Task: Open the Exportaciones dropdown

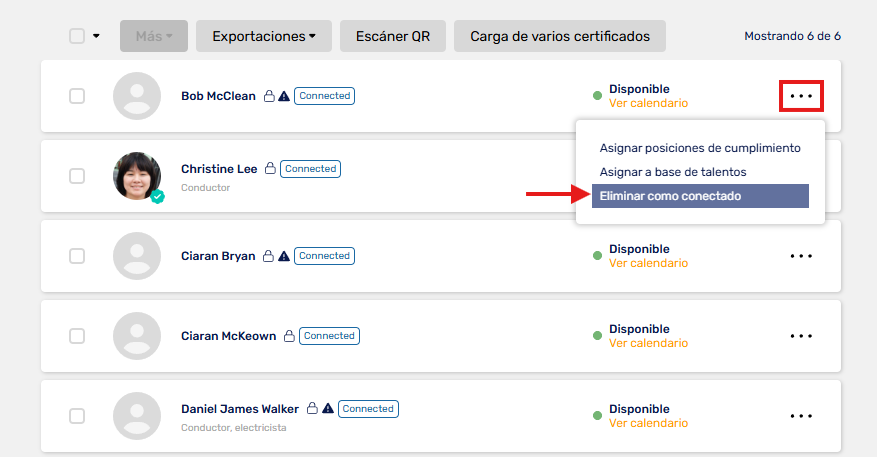Action: tap(264, 36)
